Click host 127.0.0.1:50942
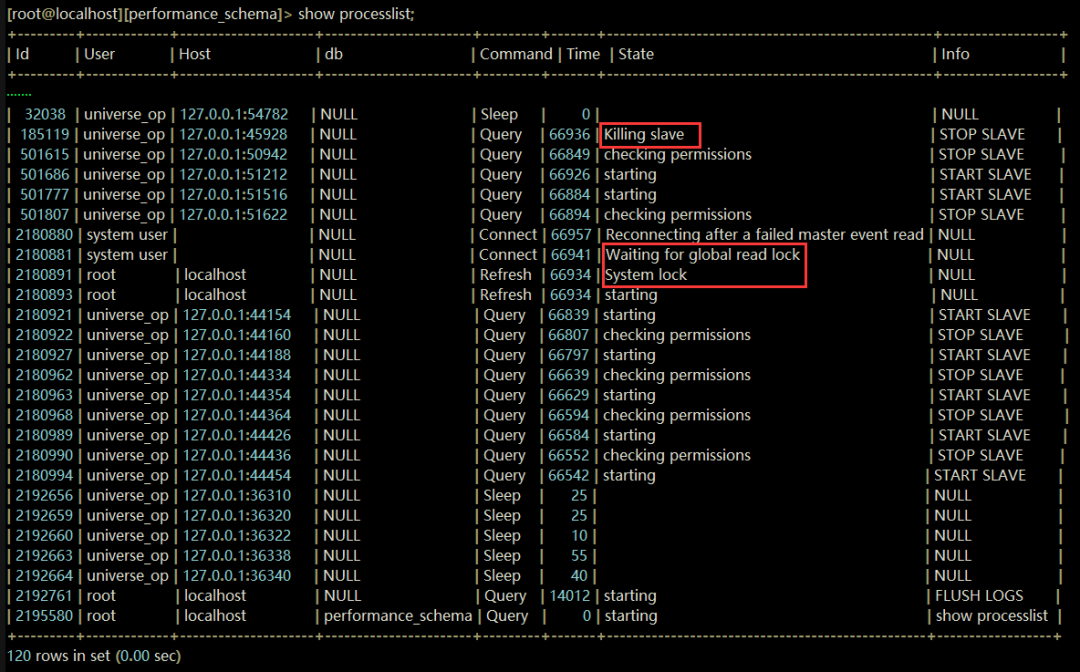The image size is (1080, 672). point(233,154)
